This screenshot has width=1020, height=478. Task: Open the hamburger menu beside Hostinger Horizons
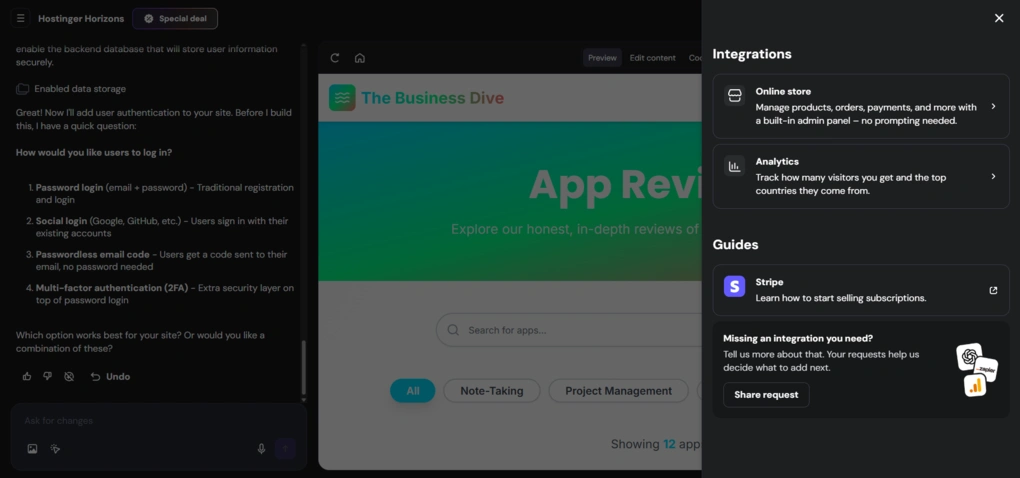(x=20, y=18)
